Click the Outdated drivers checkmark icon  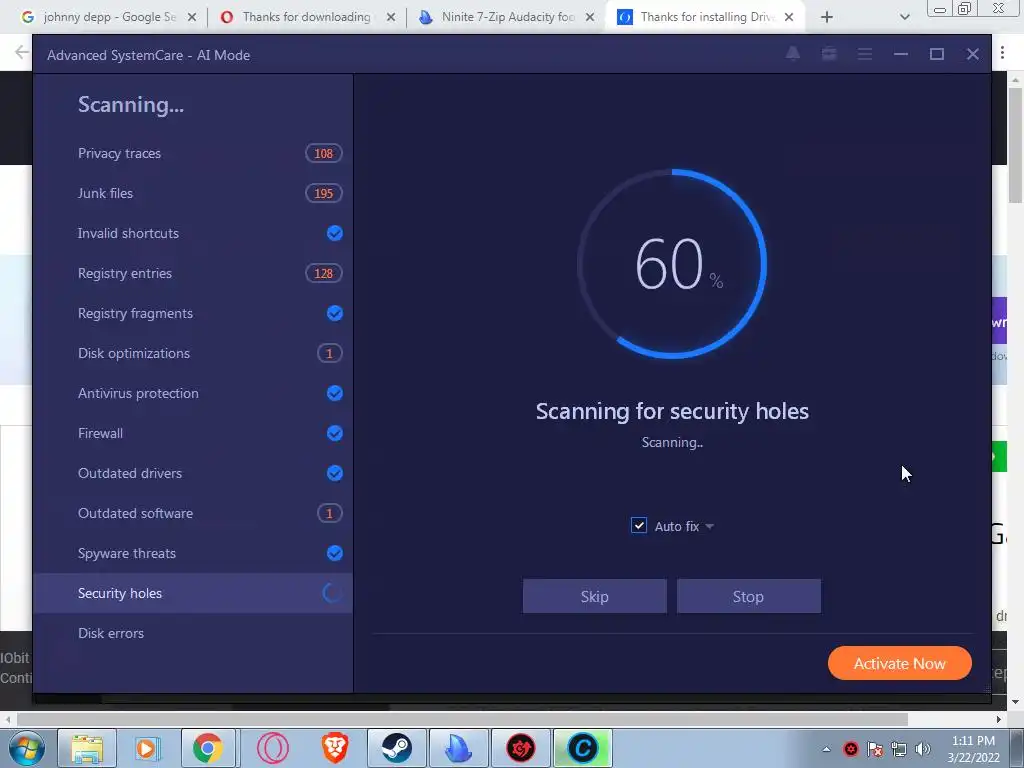click(x=334, y=473)
